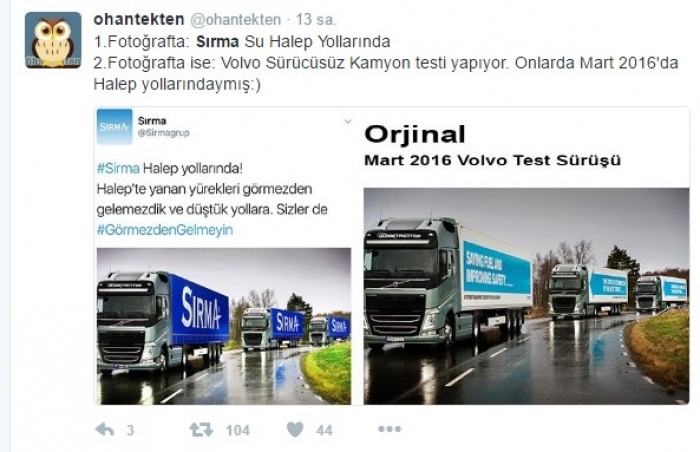700x452 pixels.
Task: Click the 104 retweet count
Action: click(x=238, y=431)
